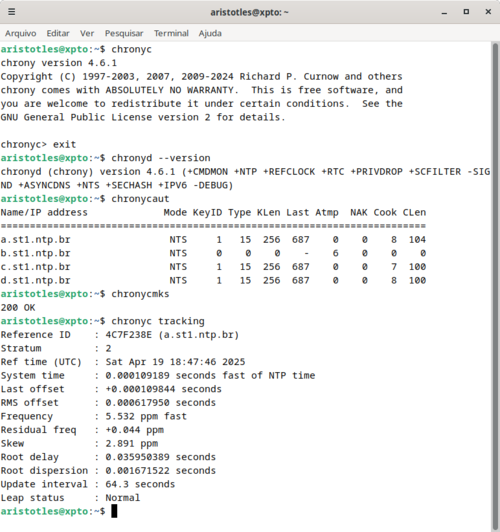Maximize the terminal window
Screen dimensions: 500x532
pos(466,12)
